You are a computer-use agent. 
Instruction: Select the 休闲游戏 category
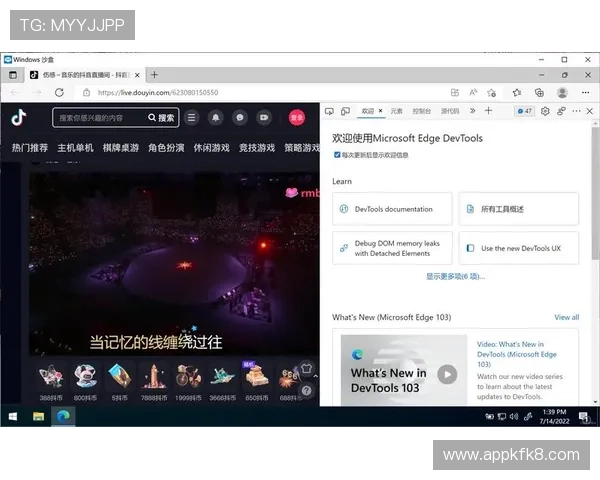click(x=212, y=148)
